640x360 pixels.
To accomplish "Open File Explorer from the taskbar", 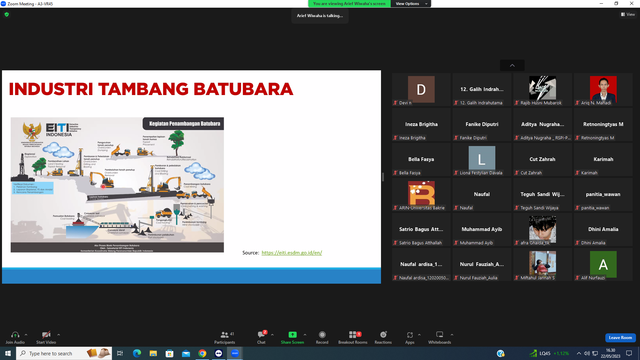I will pyautogui.click(x=153, y=353).
